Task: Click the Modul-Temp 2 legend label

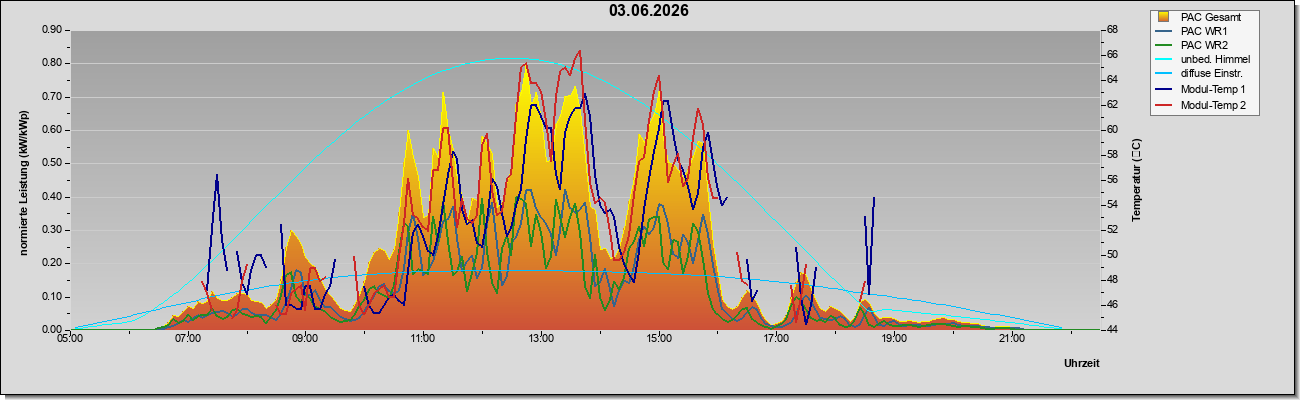Action: click(x=1213, y=104)
